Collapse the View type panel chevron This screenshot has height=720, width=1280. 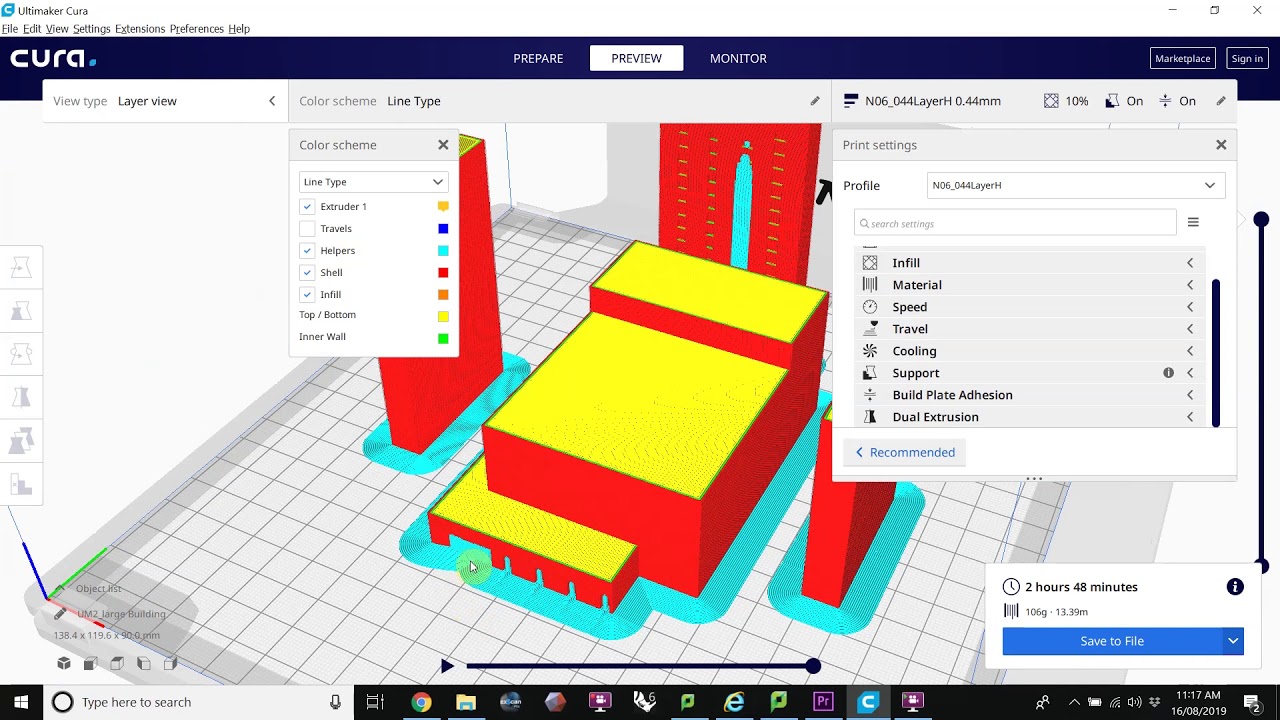[272, 101]
